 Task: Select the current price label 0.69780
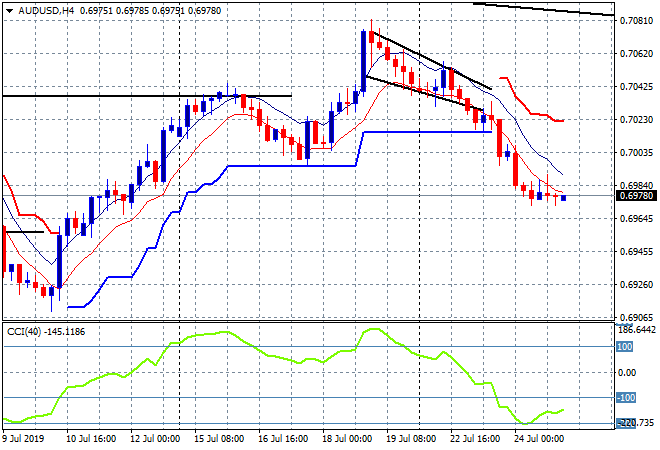(636, 196)
